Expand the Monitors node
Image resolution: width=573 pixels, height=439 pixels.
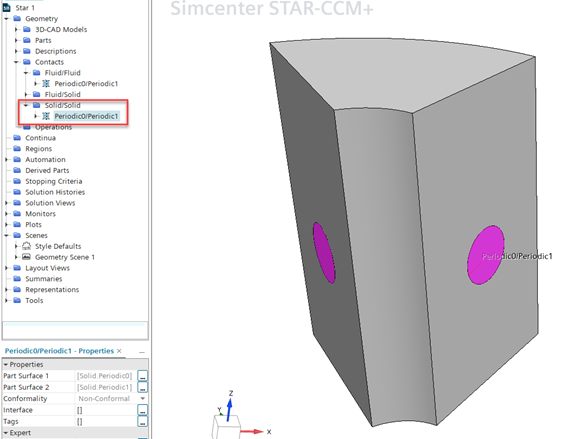click(x=7, y=213)
